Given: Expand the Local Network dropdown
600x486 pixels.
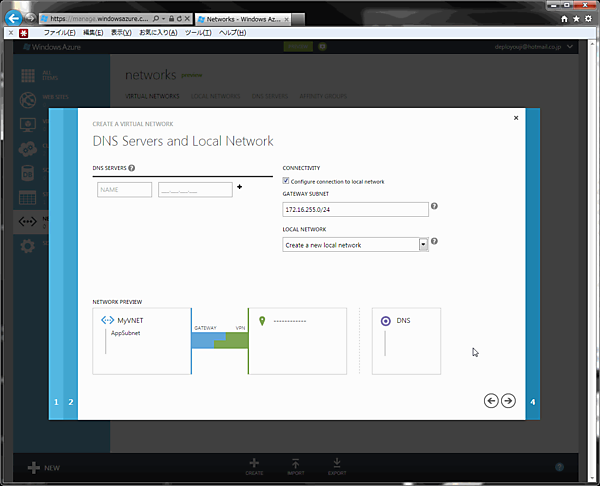Looking at the screenshot, I should (423, 244).
